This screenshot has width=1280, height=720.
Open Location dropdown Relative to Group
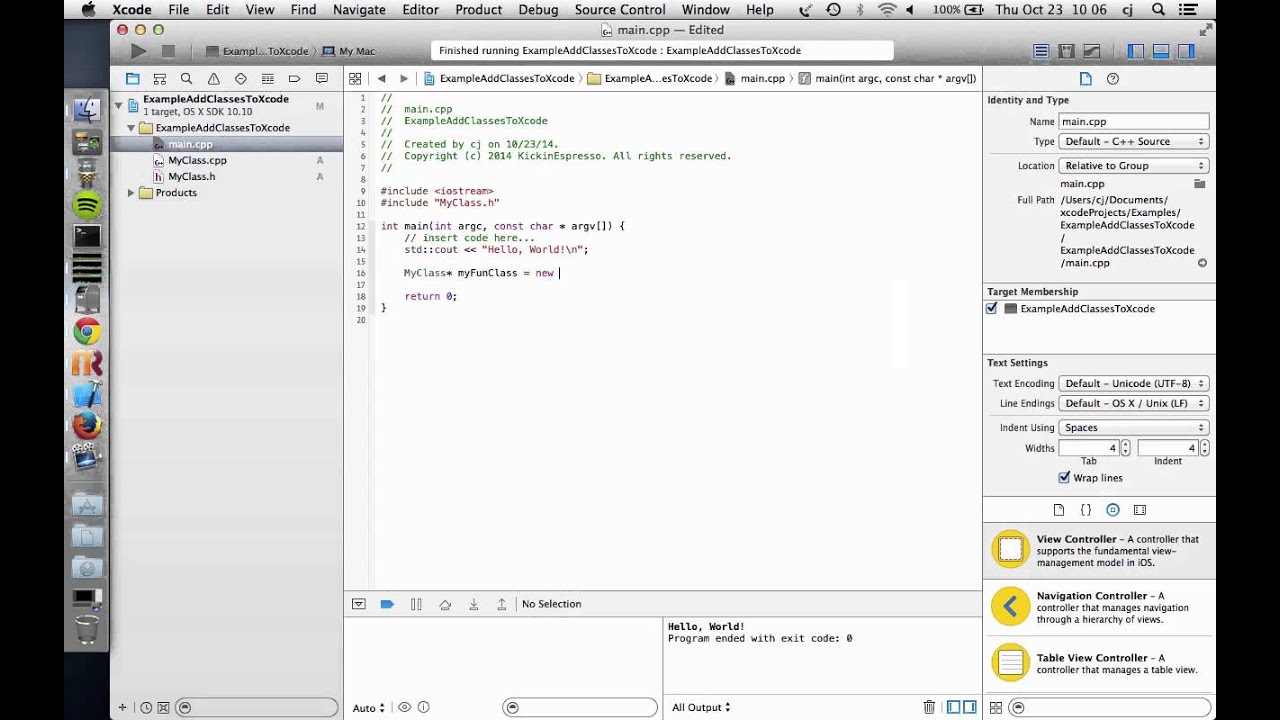coord(1134,166)
